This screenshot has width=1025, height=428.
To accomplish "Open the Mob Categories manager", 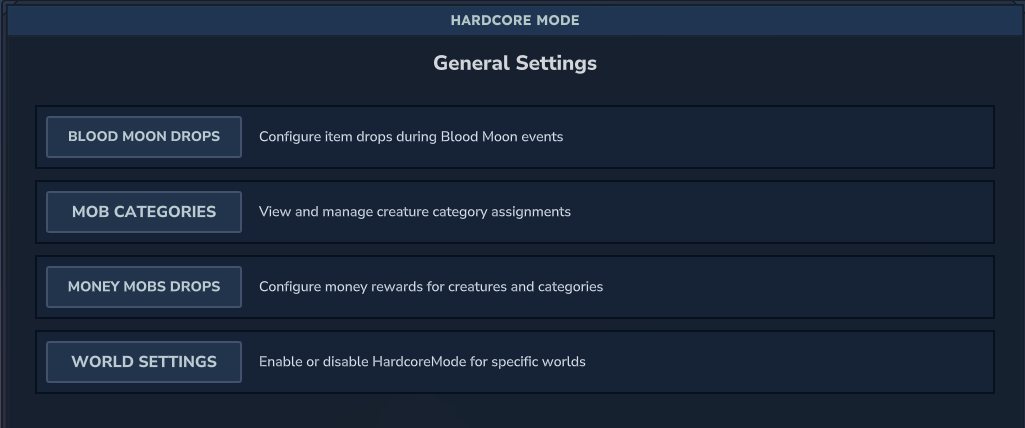I will click(144, 212).
